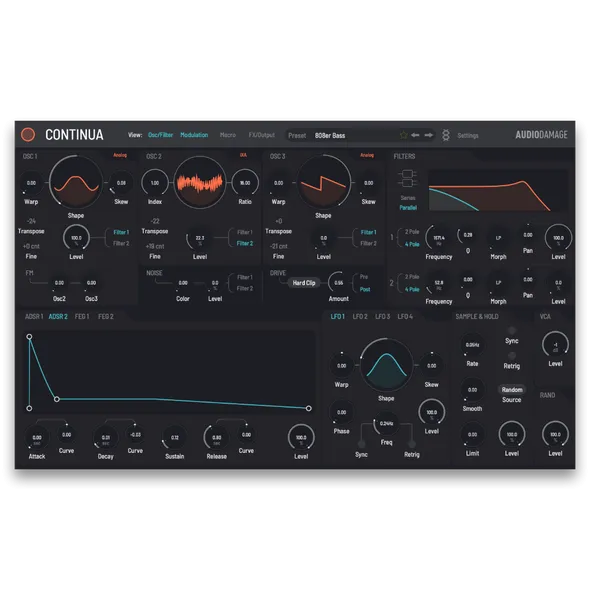This screenshot has height=590, width=590.
Task: Switch to LFO 4 tab
Action: click(405, 317)
